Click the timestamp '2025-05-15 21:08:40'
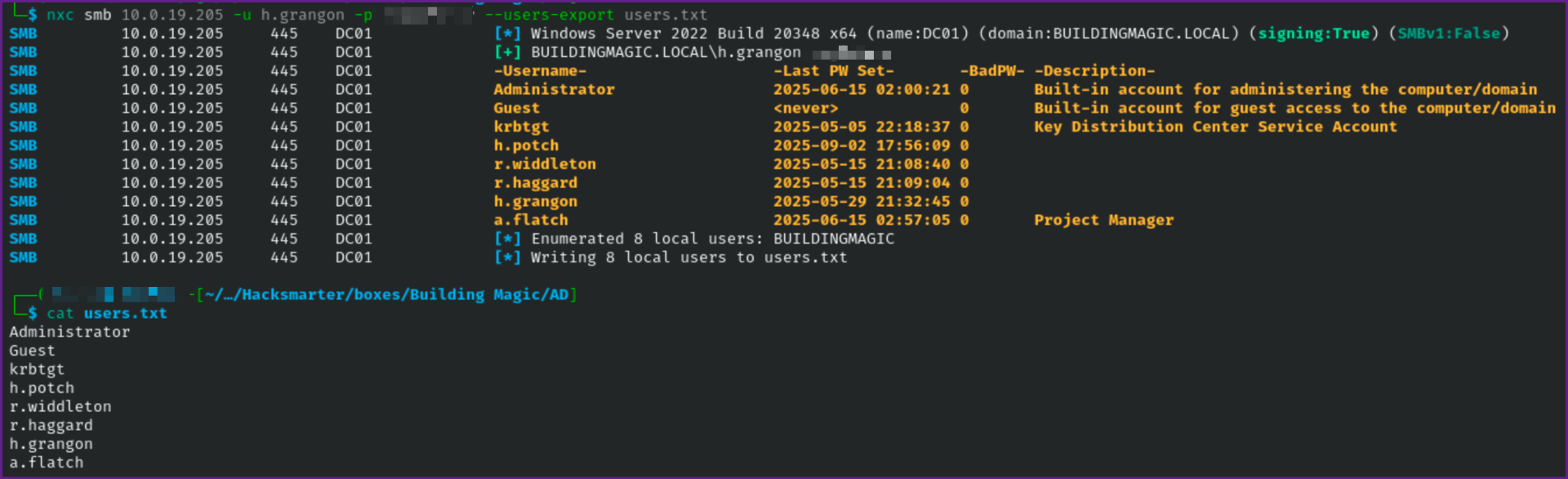 click(x=862, y=164)
